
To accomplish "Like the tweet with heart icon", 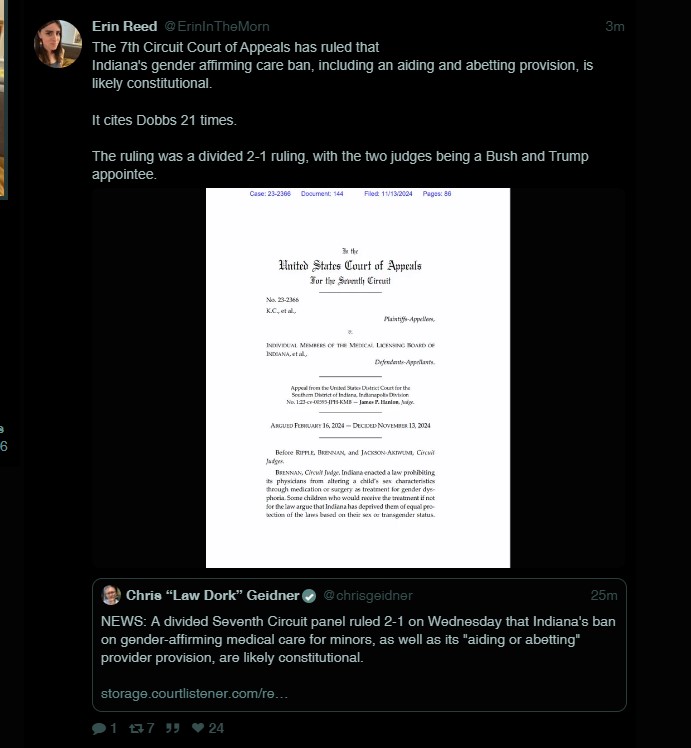I will (x=197, y=727).
